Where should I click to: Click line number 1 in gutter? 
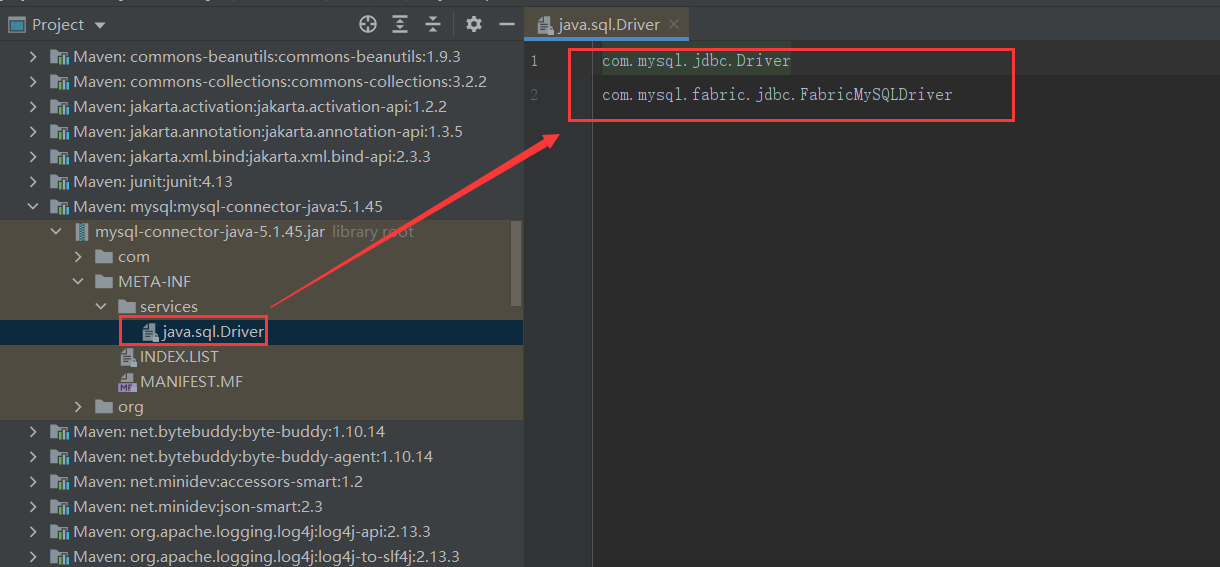[534, 61]
